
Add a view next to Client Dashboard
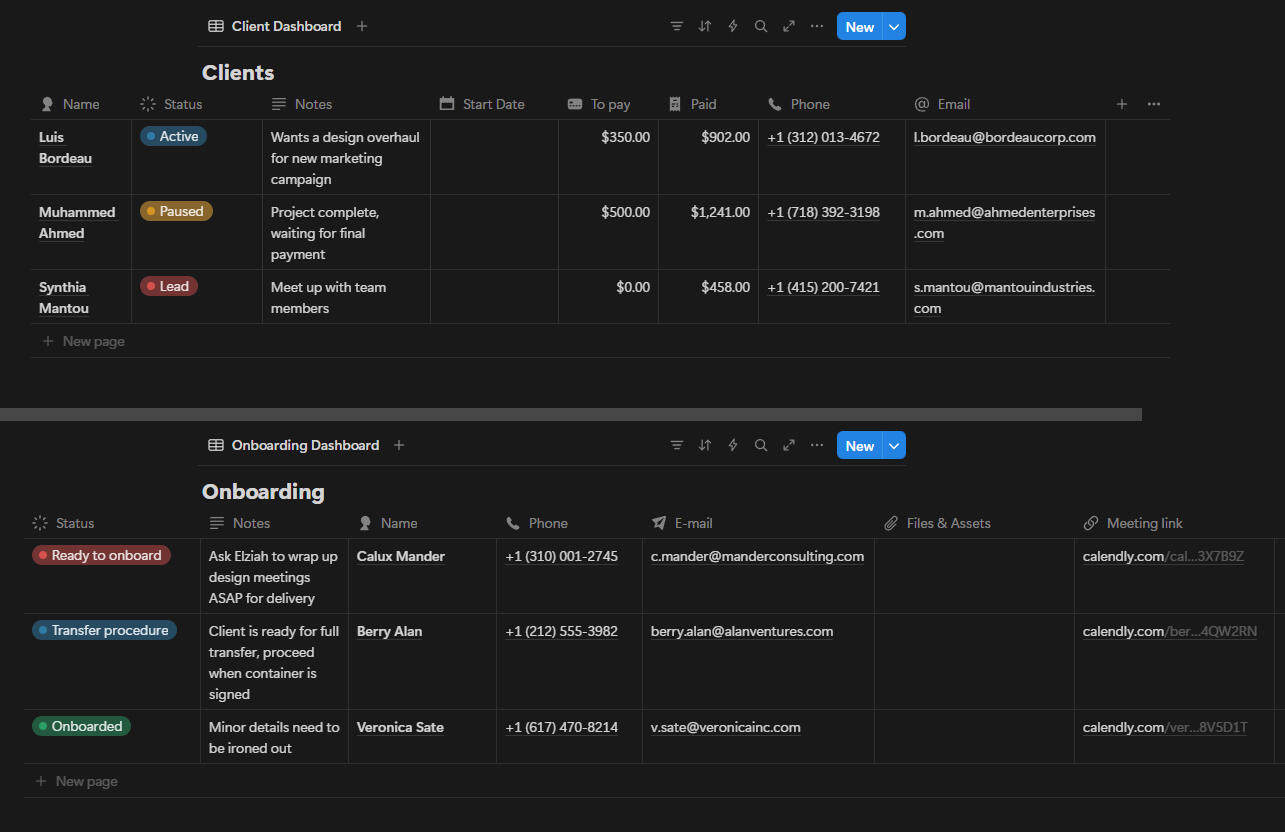[x=362, y=27]
